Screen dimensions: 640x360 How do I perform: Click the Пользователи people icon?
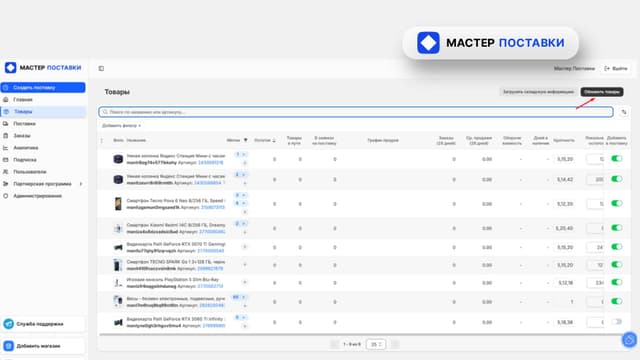click(6, 172)
